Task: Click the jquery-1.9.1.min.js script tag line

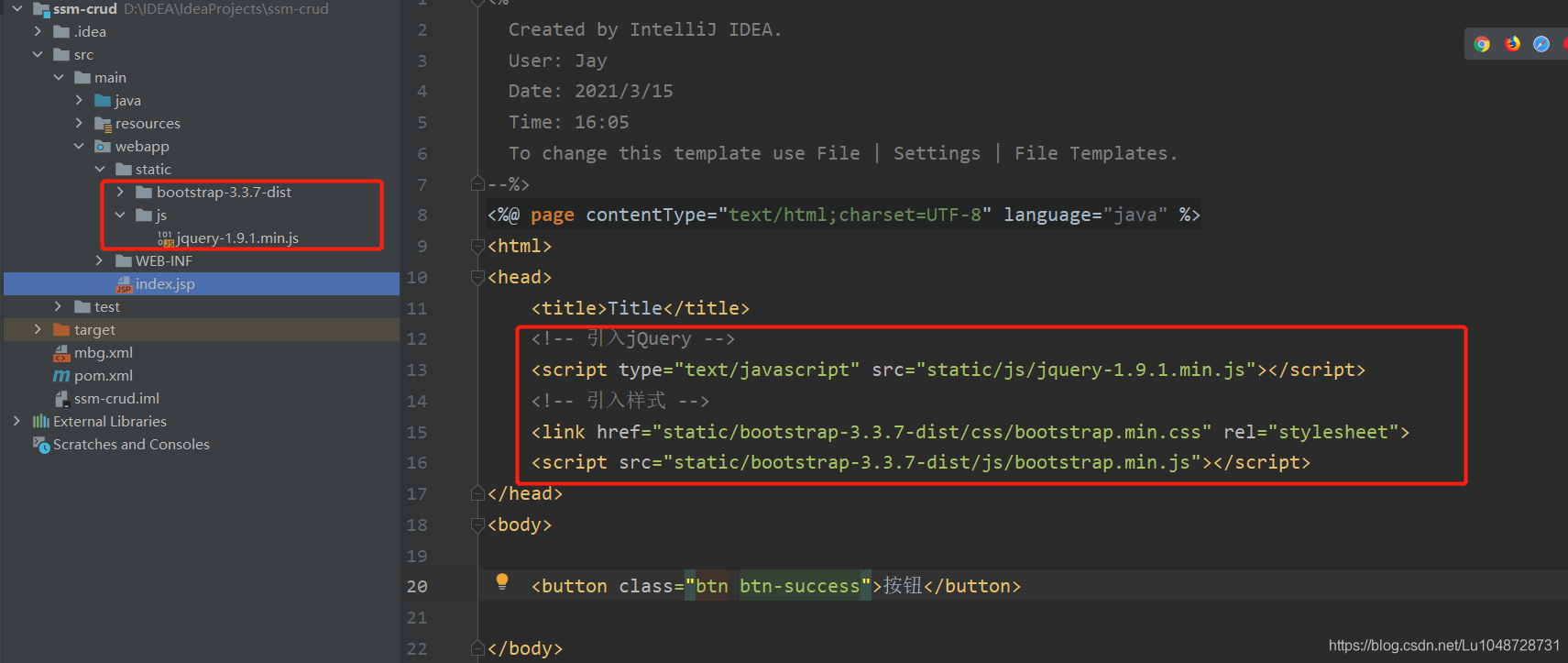Action: pos(948,370)
